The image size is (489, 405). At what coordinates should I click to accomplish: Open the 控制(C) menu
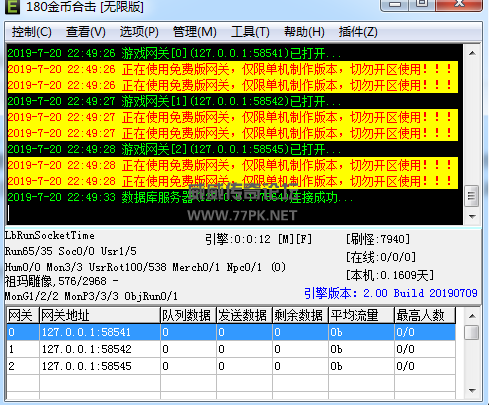click(x=32, y=32)
